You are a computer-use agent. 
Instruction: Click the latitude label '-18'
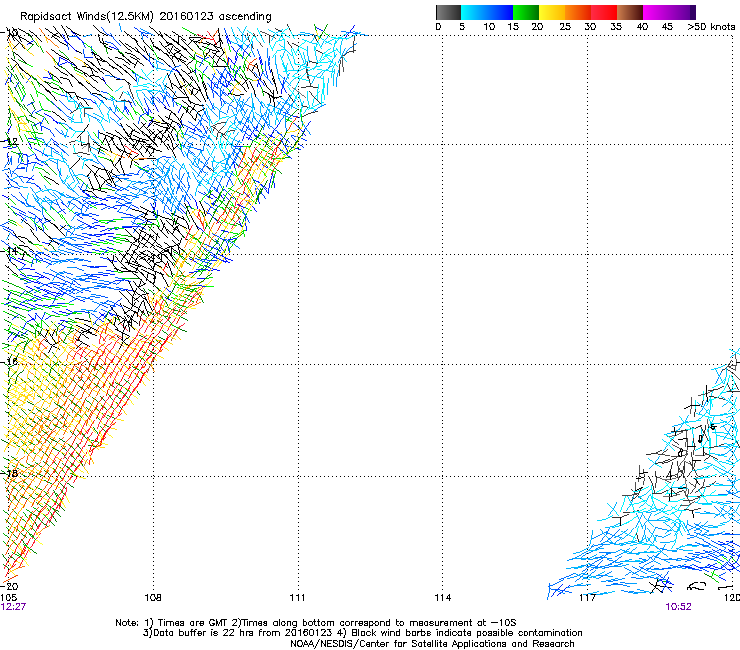9,473
